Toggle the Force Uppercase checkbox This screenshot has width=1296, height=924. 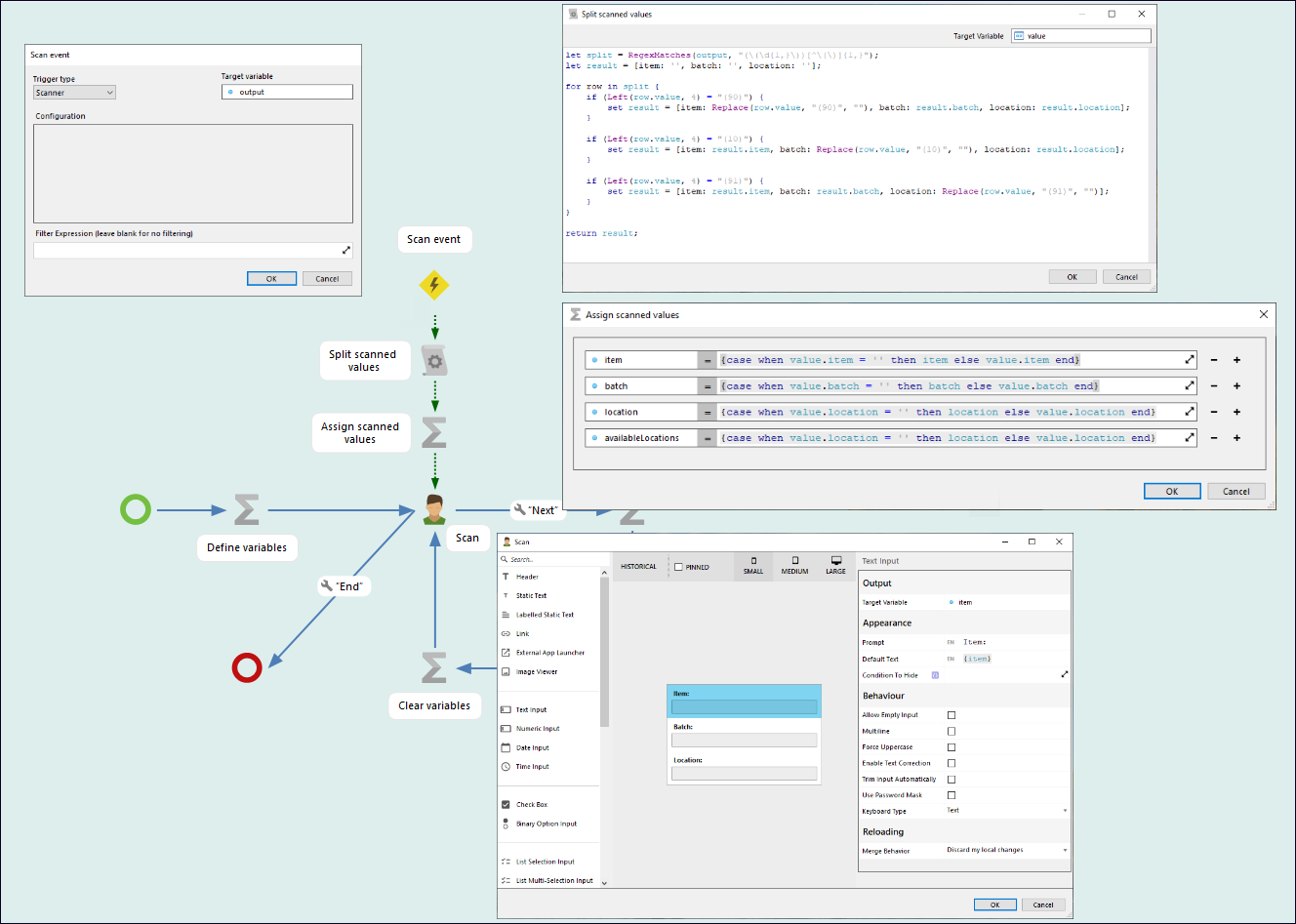pos(952,747)
